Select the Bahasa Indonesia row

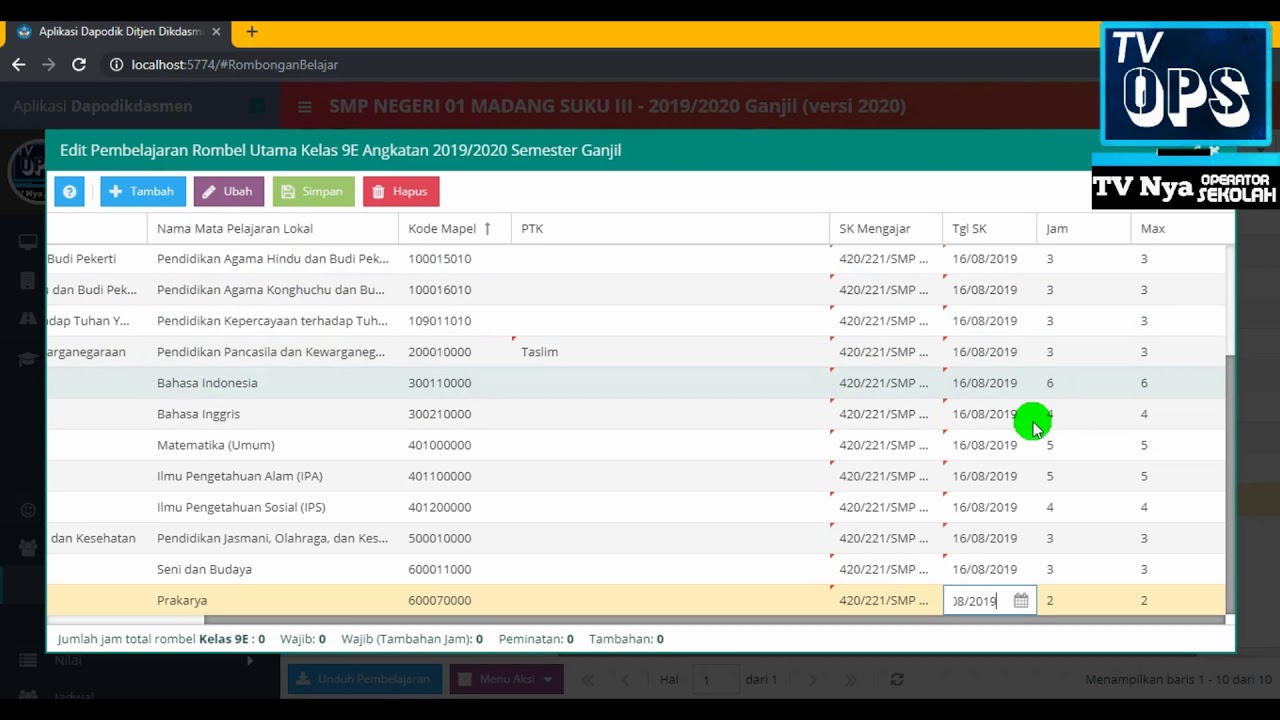(636, 383)
